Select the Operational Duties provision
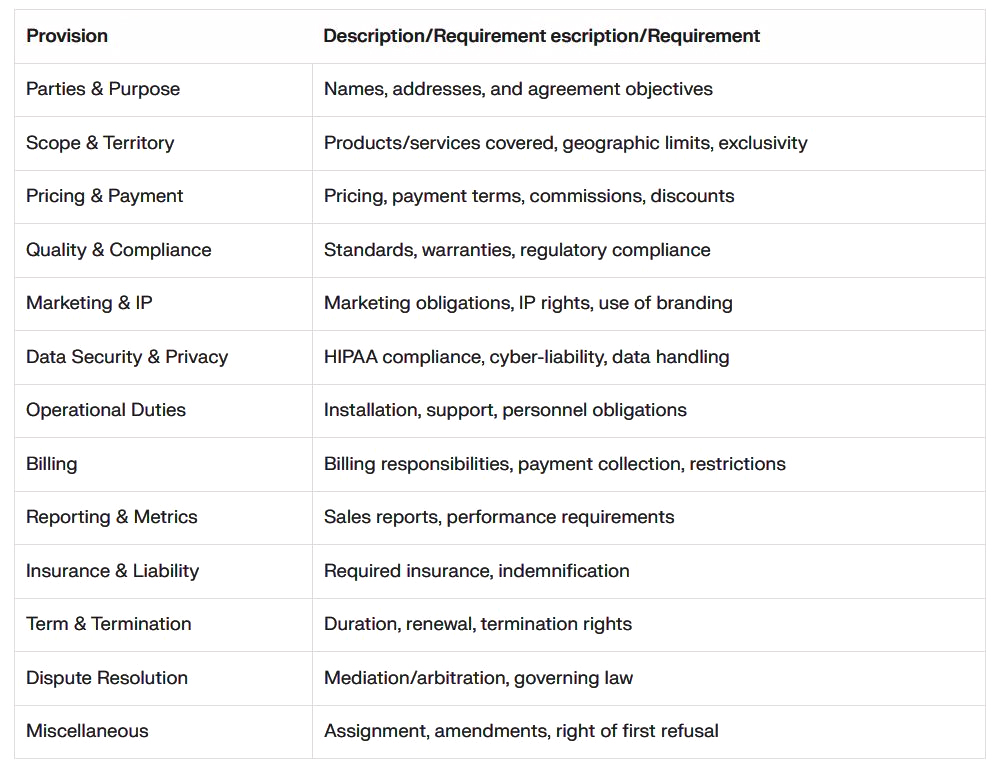This screenshot has width=1000, height=770. 106,410
